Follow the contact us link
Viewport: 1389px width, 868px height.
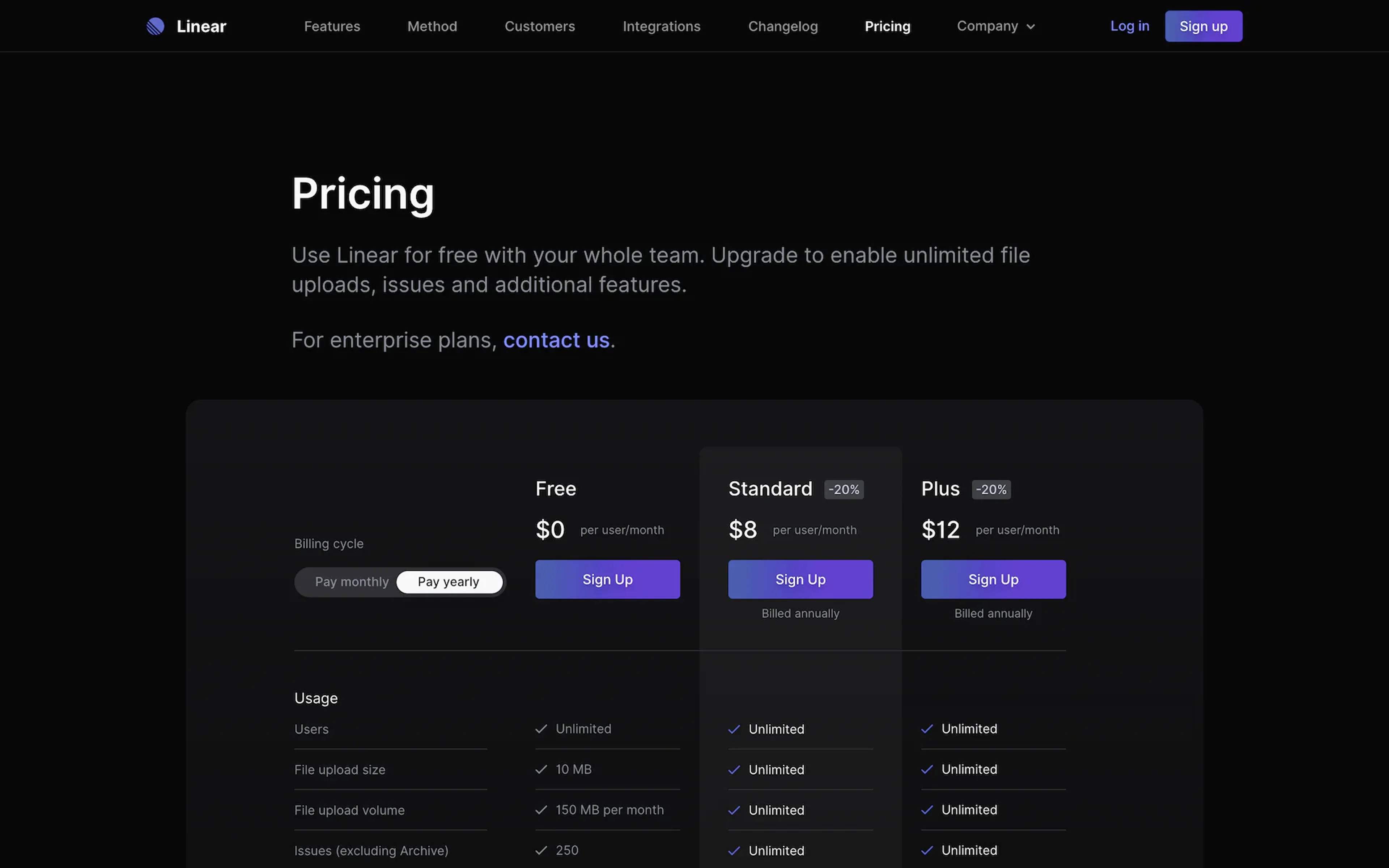tap(556, 340)
